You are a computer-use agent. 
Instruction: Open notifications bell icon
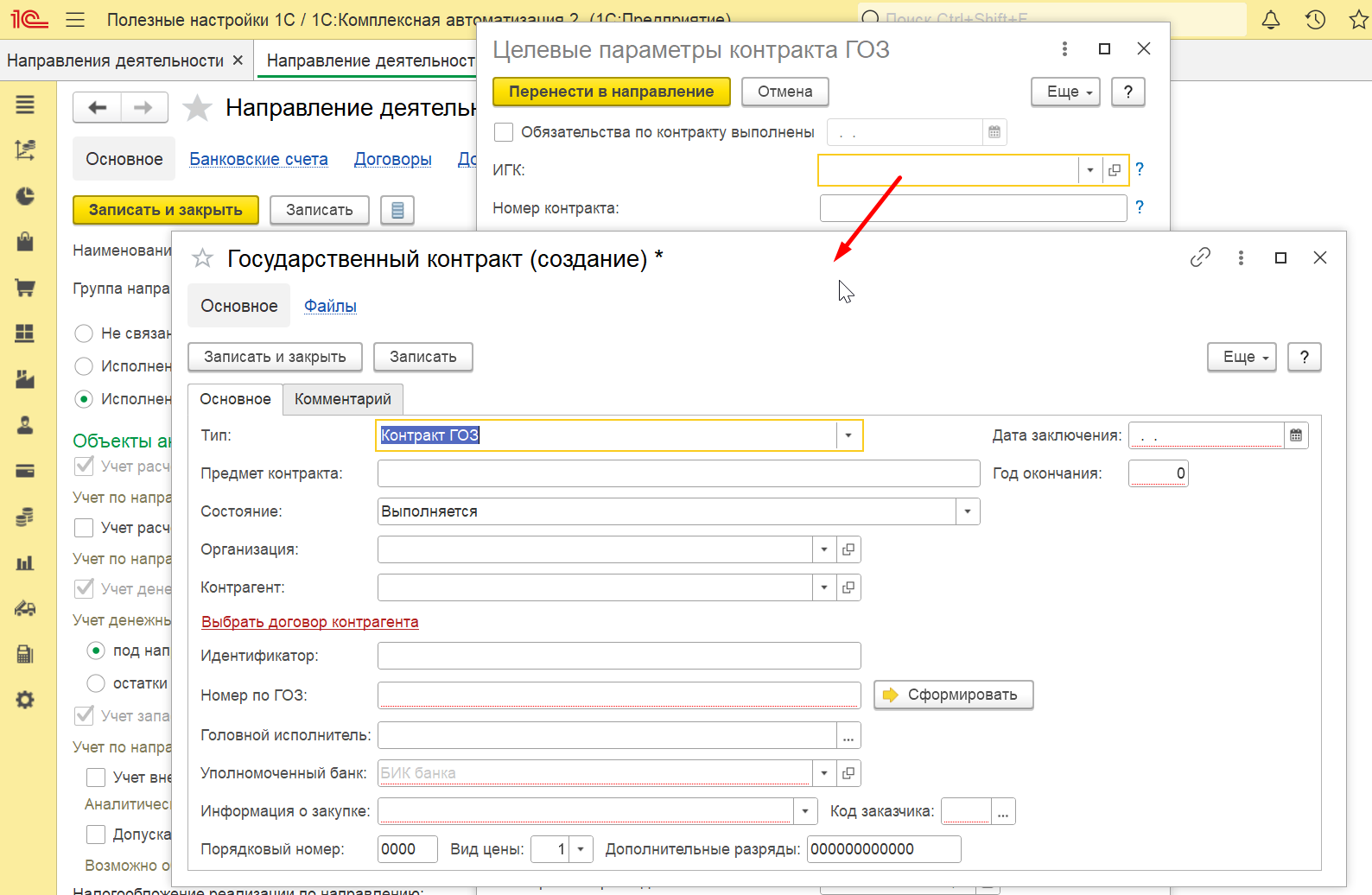click(1271, 19)
